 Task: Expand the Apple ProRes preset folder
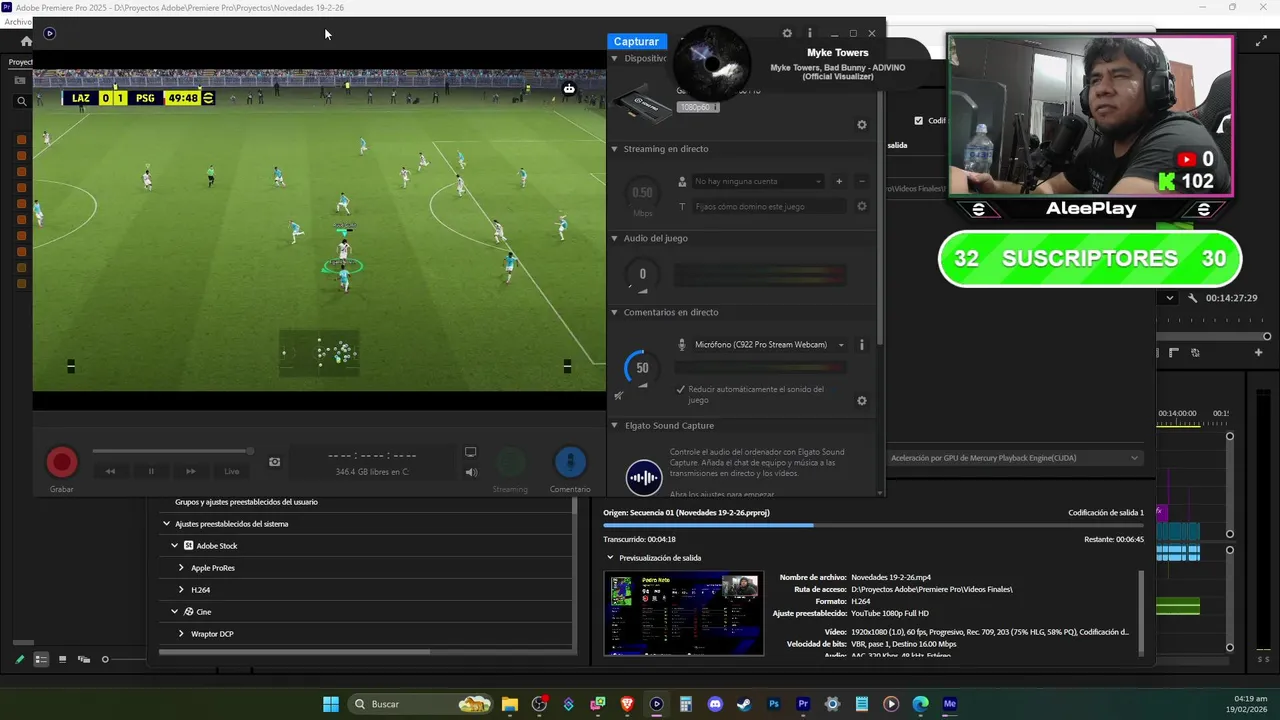point(181,568)
